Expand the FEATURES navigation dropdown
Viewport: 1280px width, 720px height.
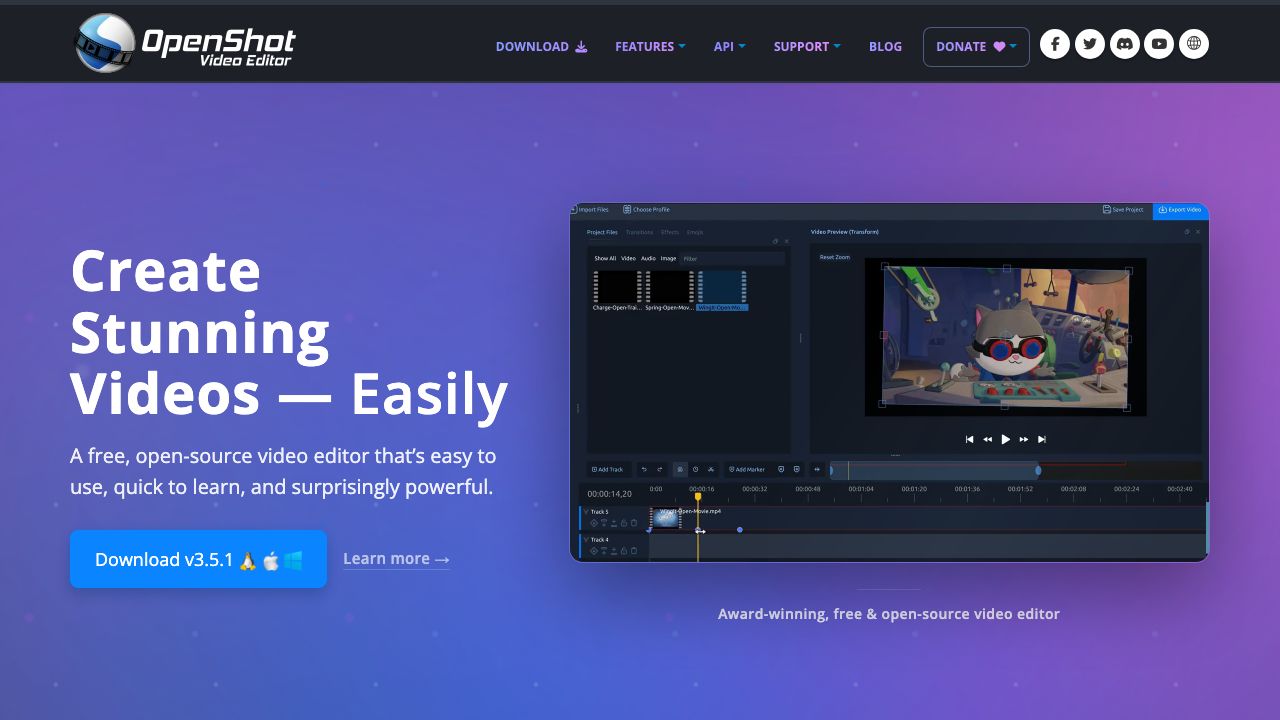tap(650, 46)
